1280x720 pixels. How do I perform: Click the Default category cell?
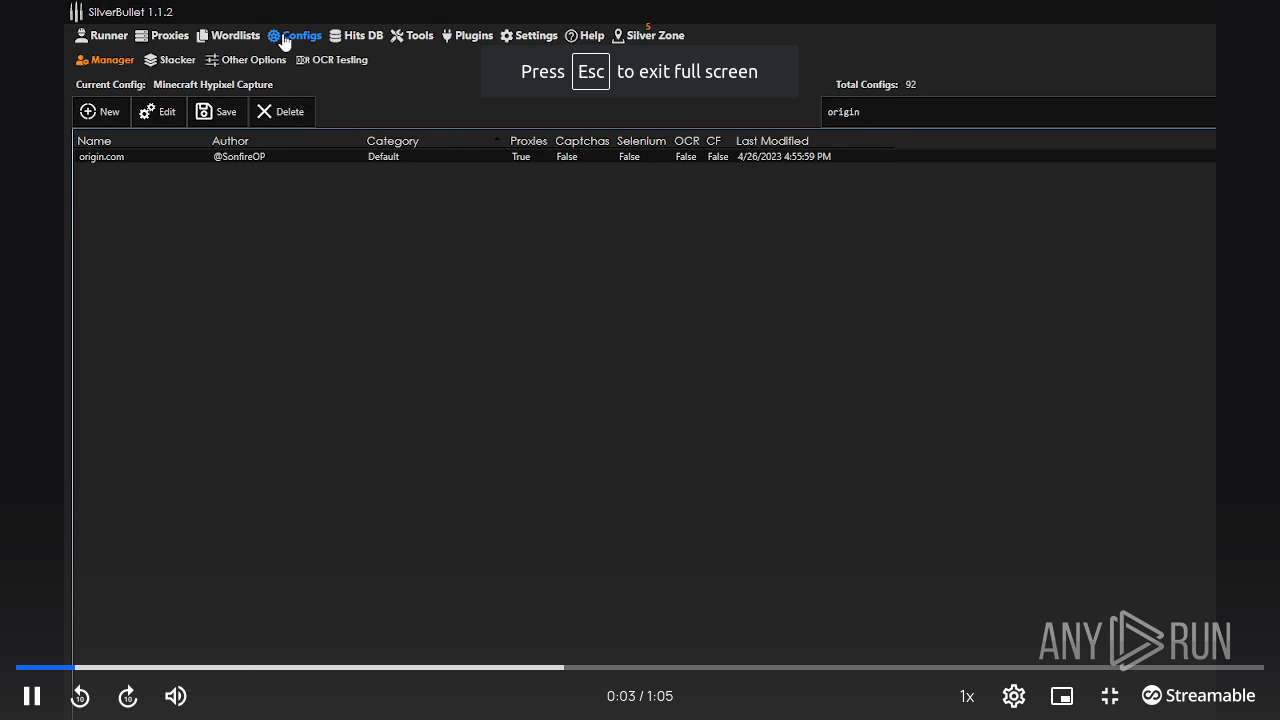click(383, 157)
